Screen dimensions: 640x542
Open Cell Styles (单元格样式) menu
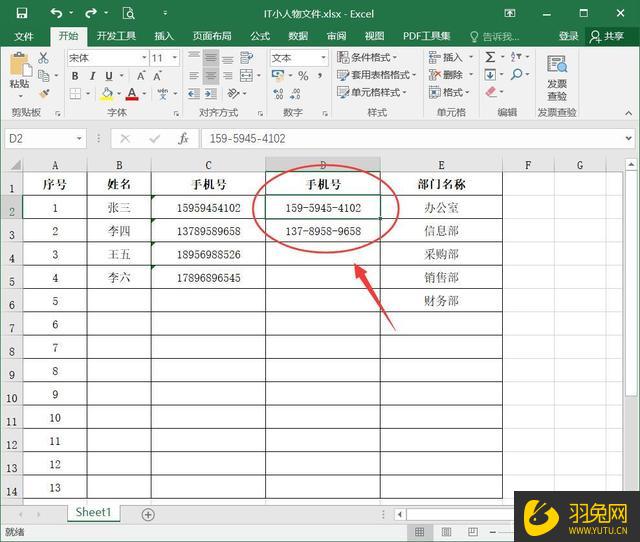[x=372, y=93]
